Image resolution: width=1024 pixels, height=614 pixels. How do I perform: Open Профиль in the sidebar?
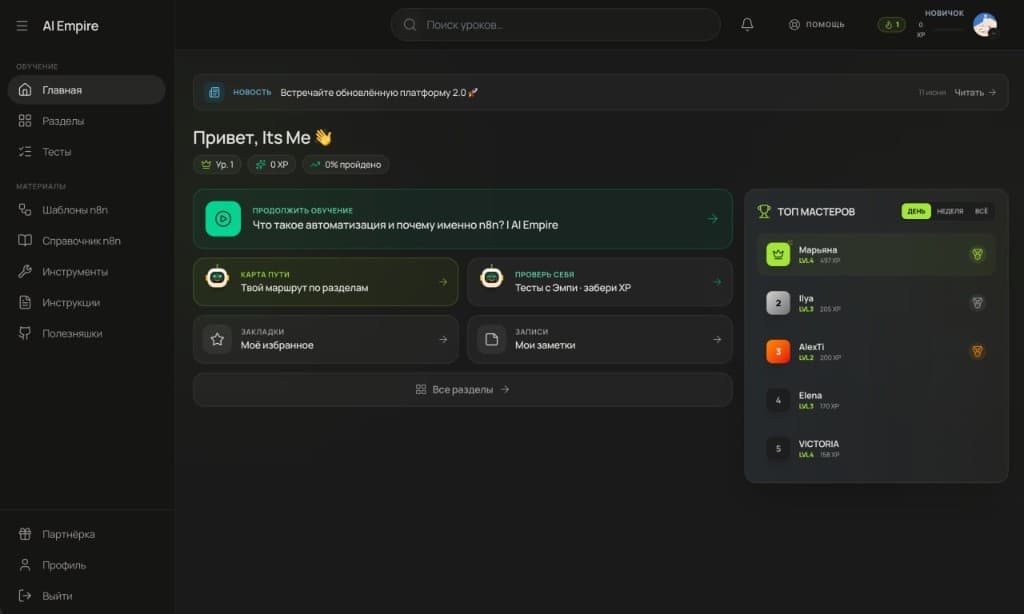pos(86,565)
